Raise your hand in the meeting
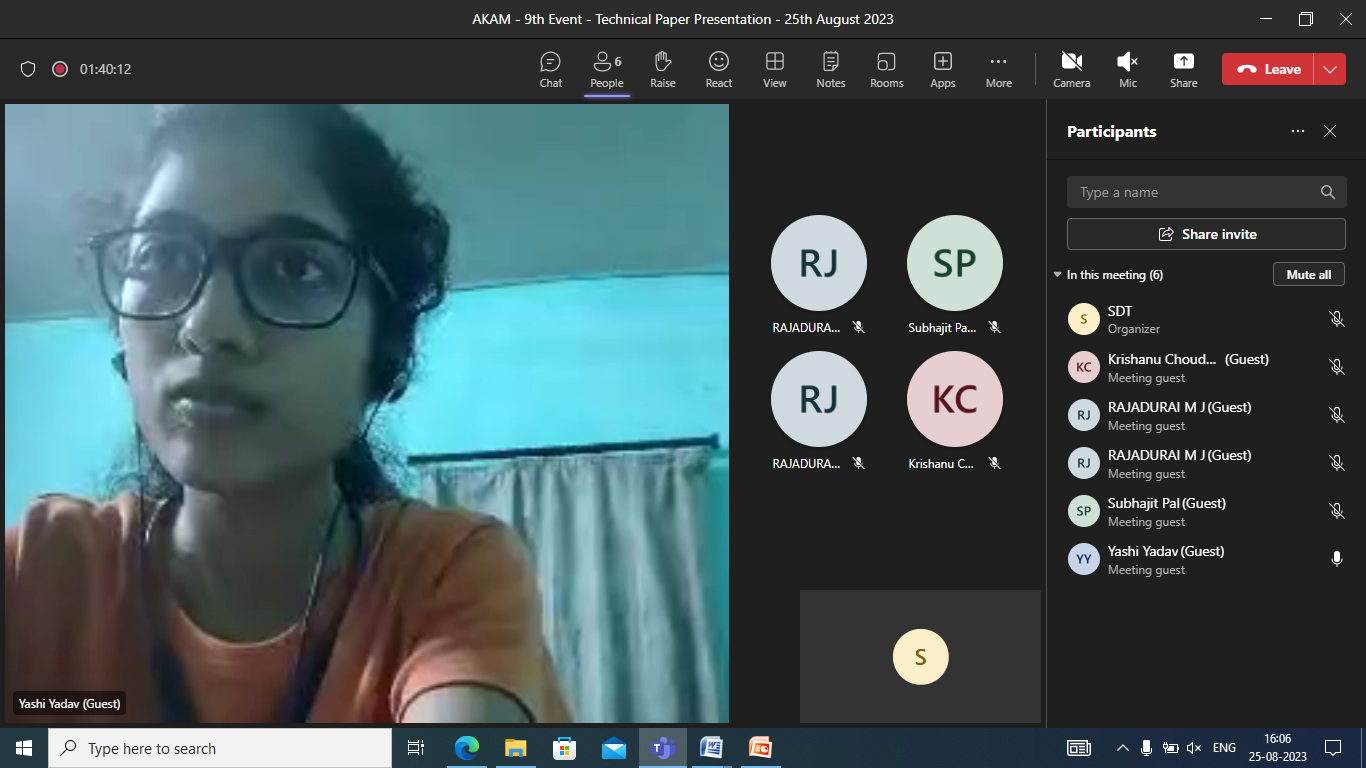Image resolution: width=1366 pixels, height=768 pixels. tap(662, 69)
